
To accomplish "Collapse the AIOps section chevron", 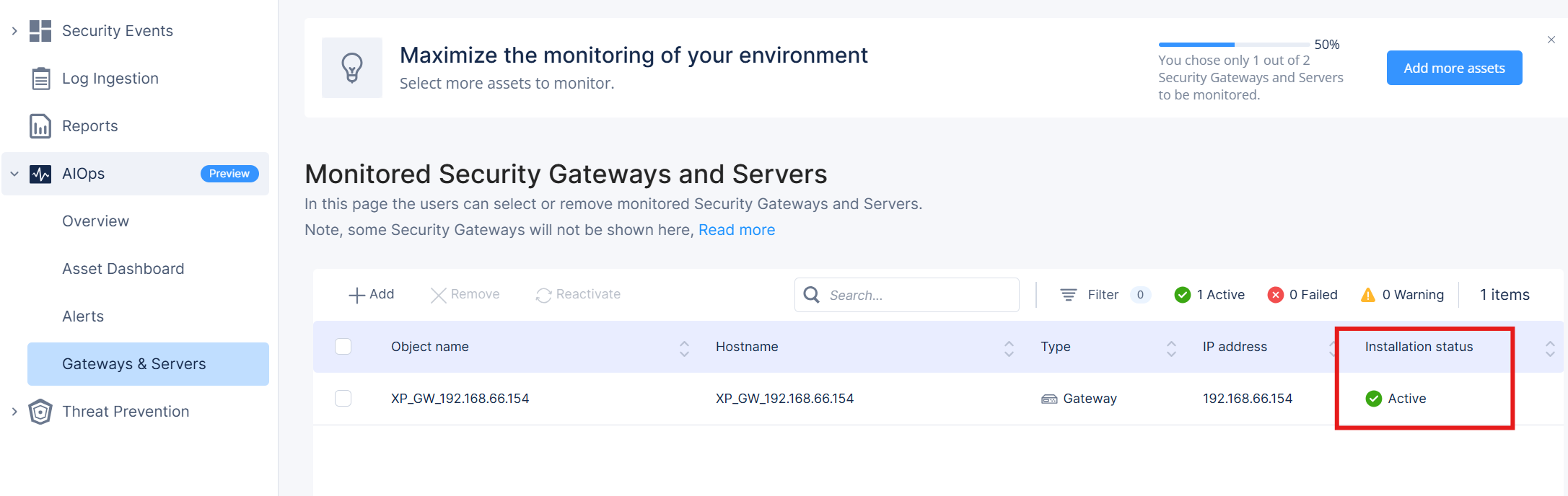I will (14, 174).
